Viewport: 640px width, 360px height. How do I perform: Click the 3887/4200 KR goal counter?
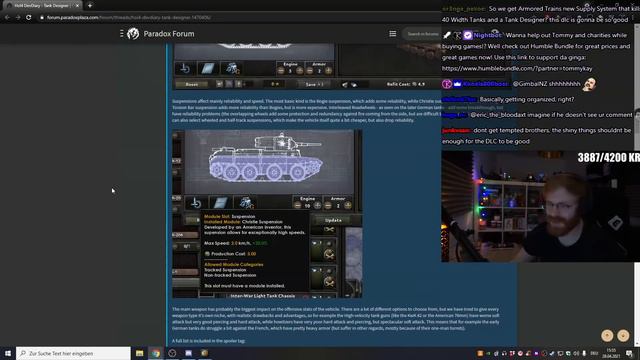(x=609, y=158)
